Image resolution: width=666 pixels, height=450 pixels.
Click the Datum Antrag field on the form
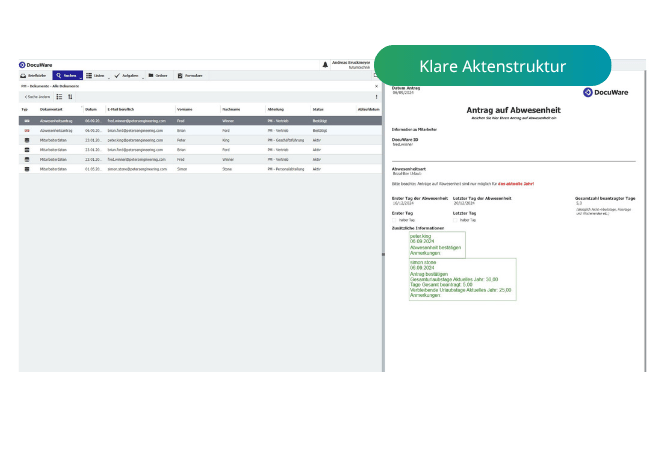coord(406,90)
